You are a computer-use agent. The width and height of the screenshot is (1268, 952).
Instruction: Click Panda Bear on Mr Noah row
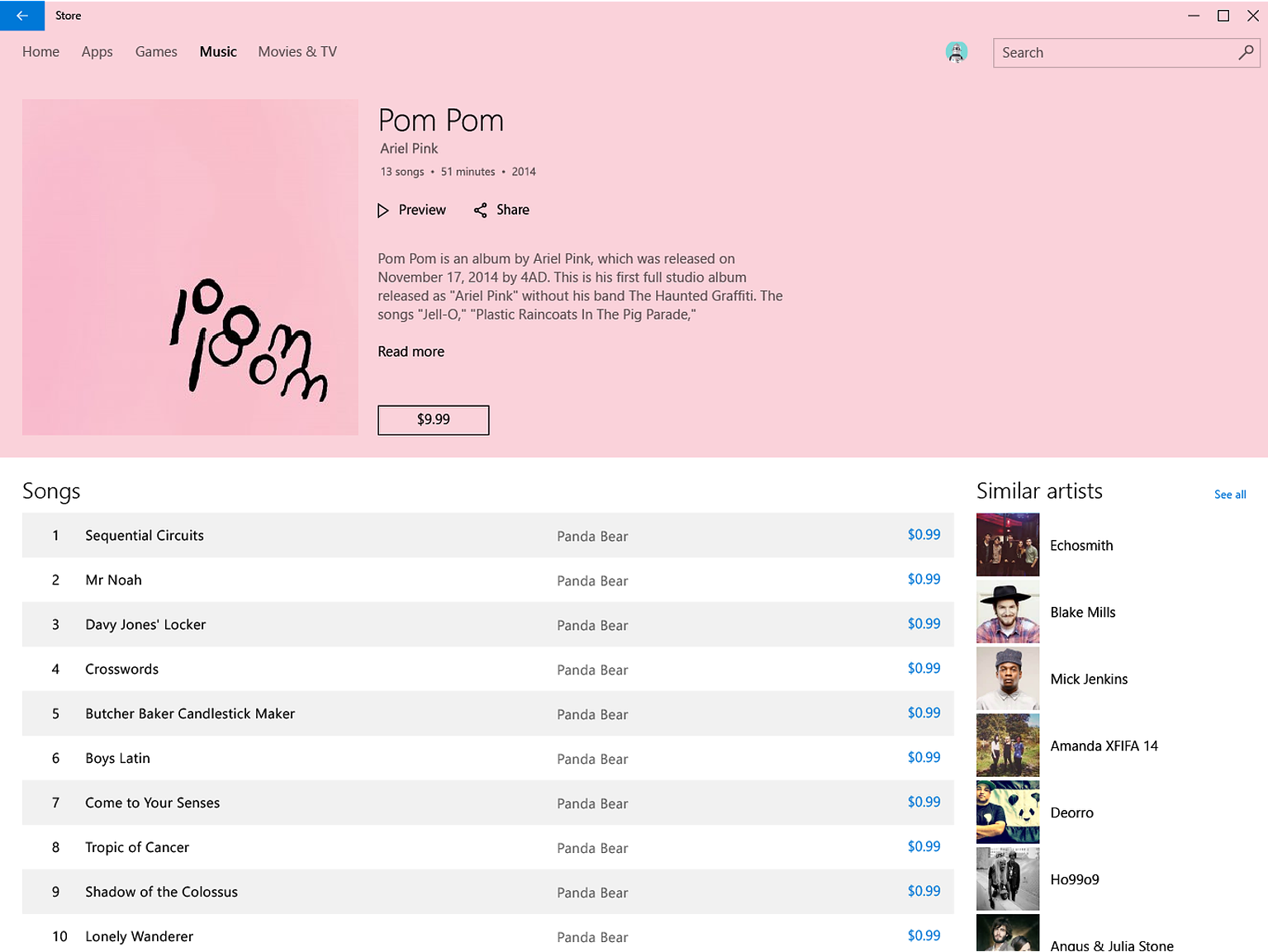[x=592, y=581]
